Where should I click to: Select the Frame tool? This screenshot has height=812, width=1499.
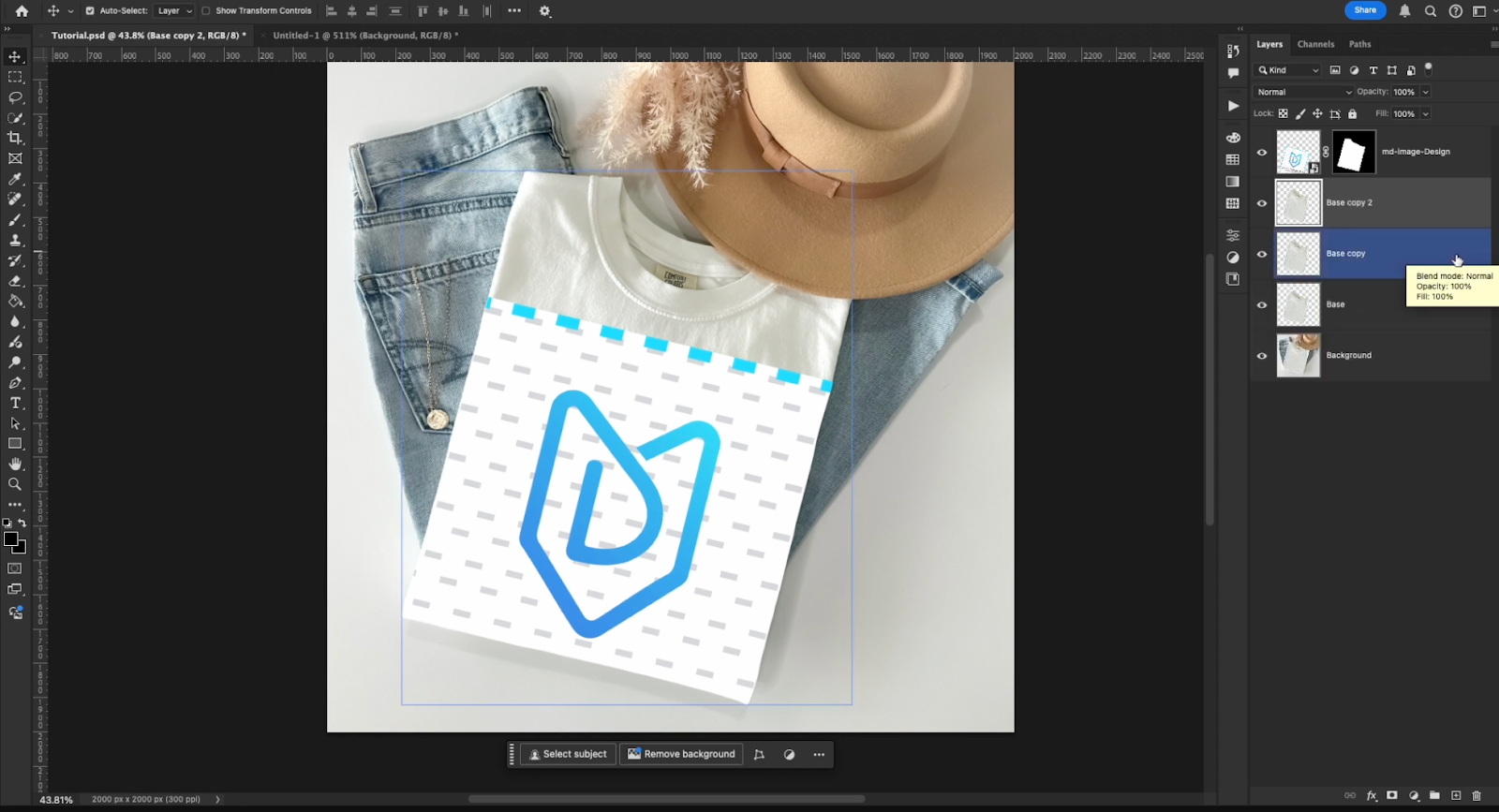(x=15, y=158)
